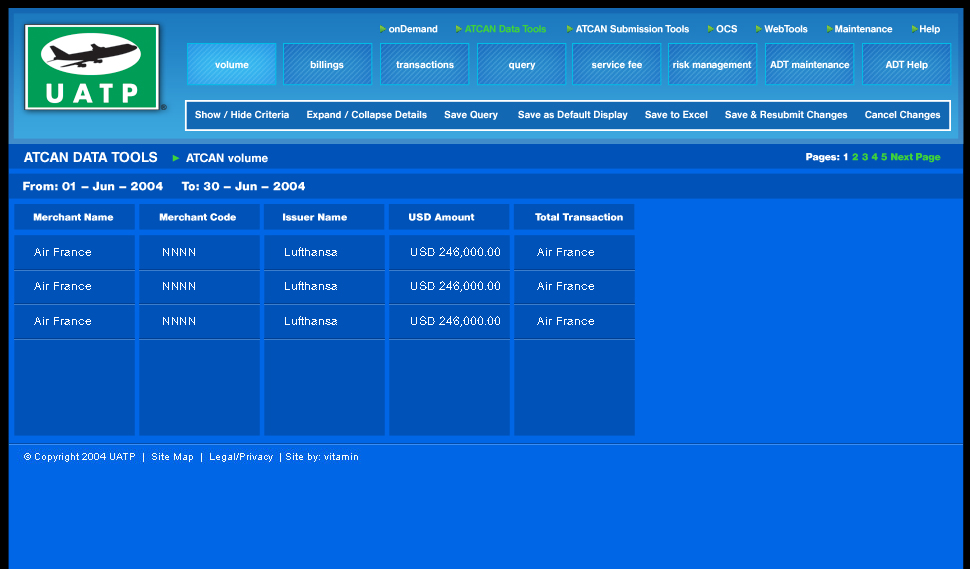970x569 pixels.
Task: Open ATCAN Submission Tools menu
Action: click(632, 29)
